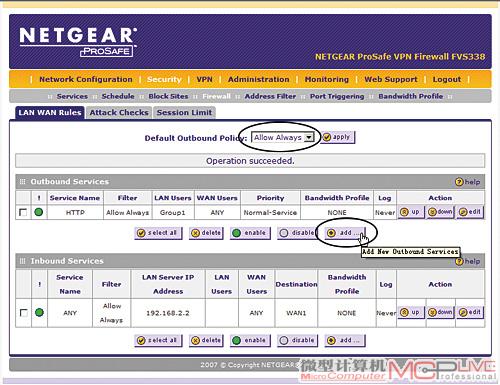Image resolution: width=500 pixels, height=385 pixels.
Task: Open the Security menu
Action: pyautogui.click(x=164, y=79)
